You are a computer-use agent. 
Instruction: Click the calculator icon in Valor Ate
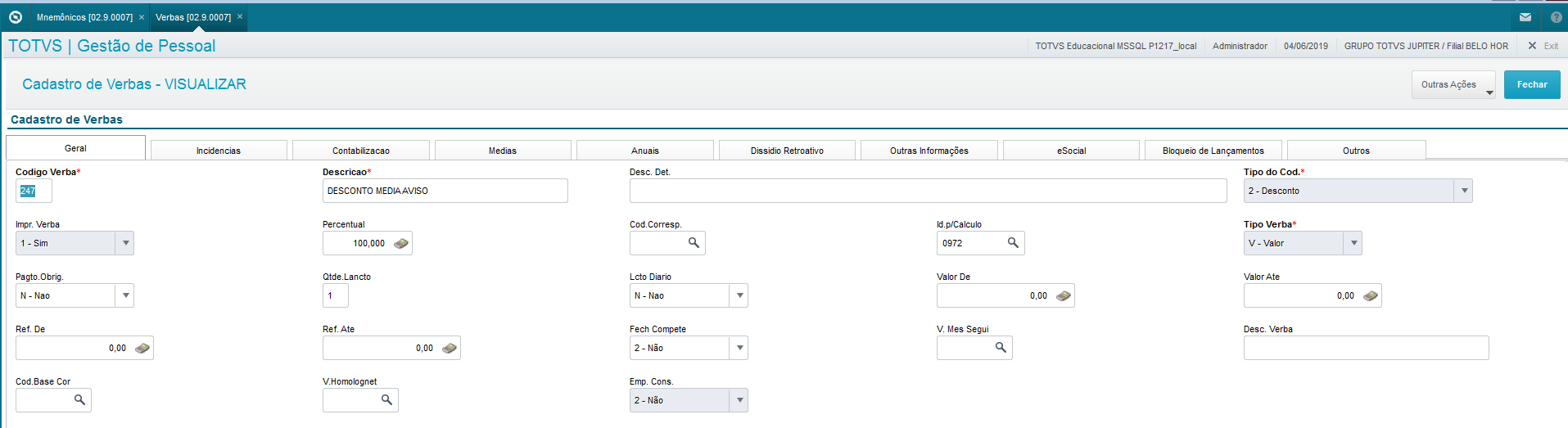pyautogui.click(x=1371, y=295)
